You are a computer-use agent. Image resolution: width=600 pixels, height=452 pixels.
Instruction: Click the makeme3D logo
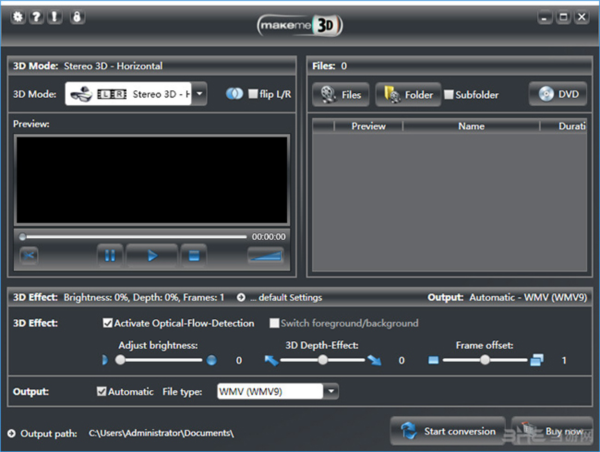pyautogui.click(x=300, y=26)
